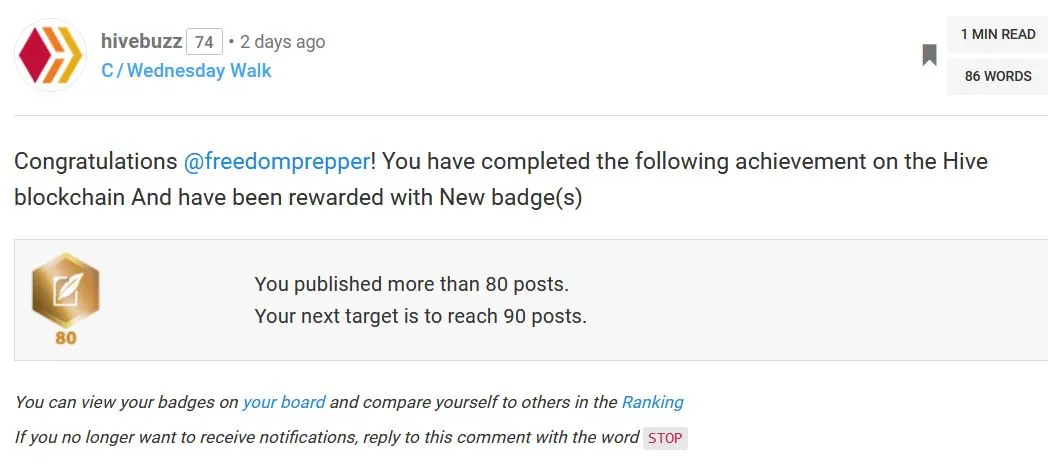Open the Ranking link
Viewport: 1048px width, 468px height.
pyautogui.click(x=652, y=402)
